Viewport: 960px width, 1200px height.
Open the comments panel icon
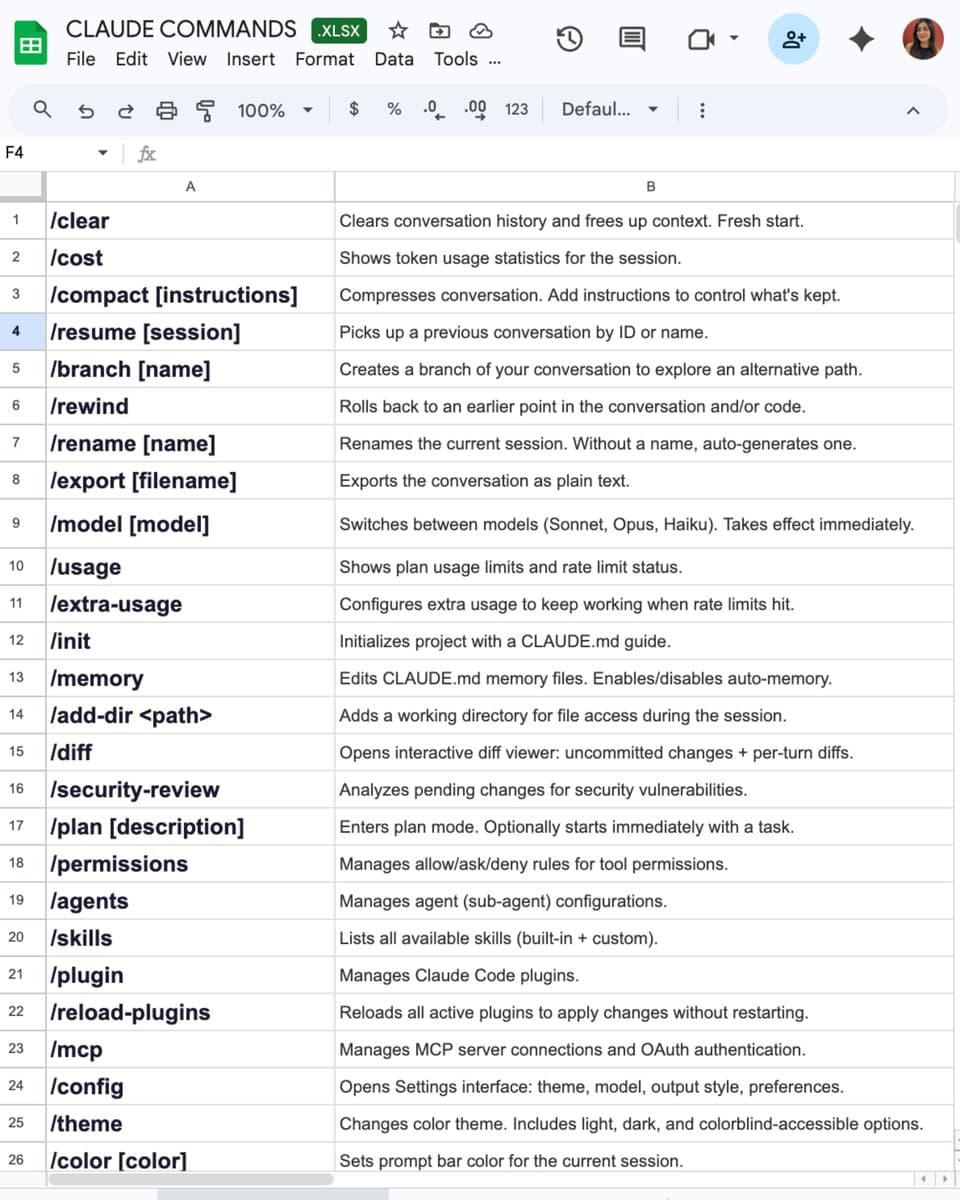tap(631, 39)
